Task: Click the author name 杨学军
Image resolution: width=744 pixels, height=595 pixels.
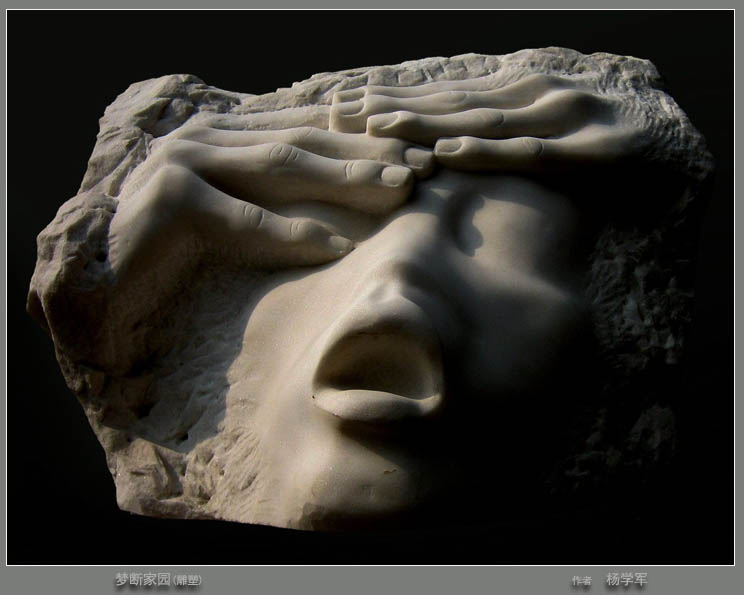Action: [x=626, y=579]
